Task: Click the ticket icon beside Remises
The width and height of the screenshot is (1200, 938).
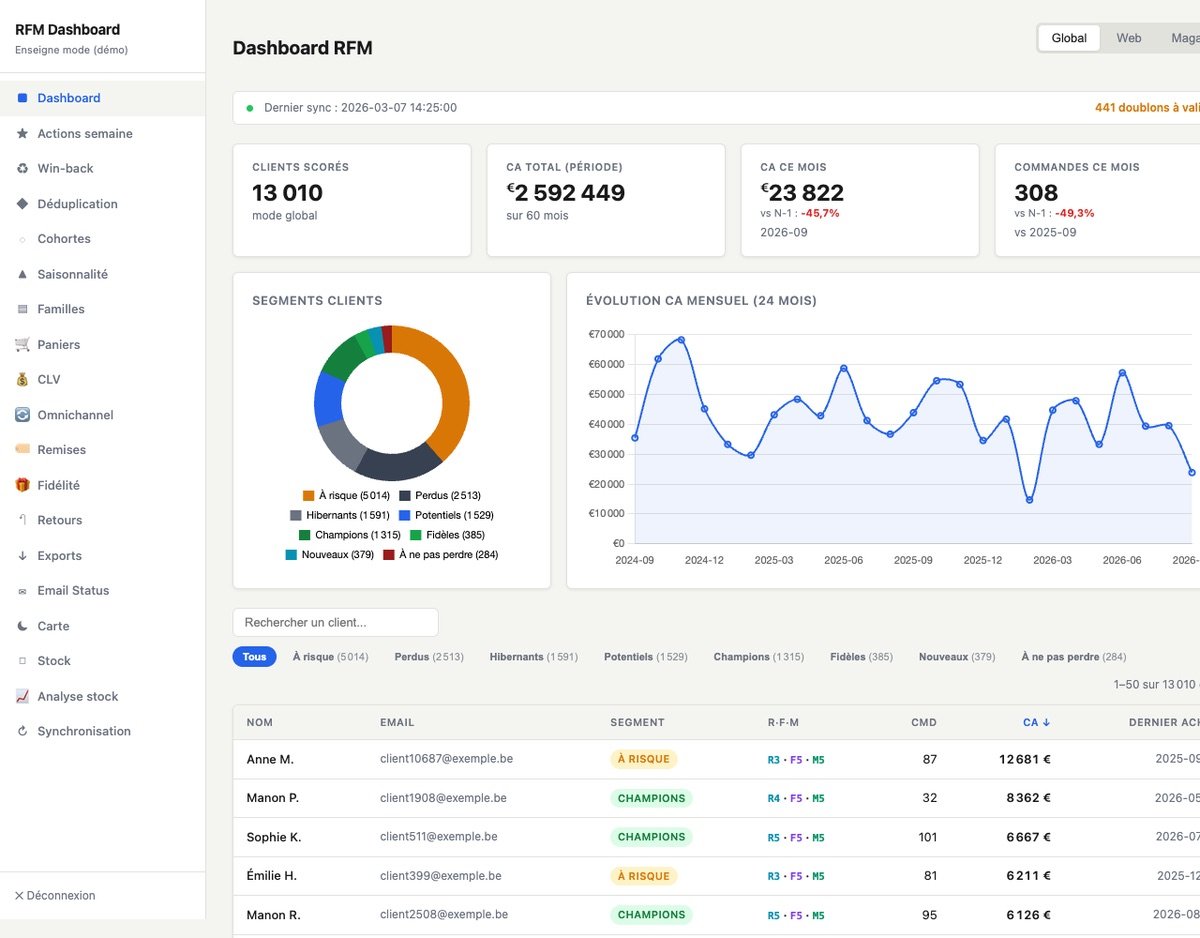Action: [22, 449]
